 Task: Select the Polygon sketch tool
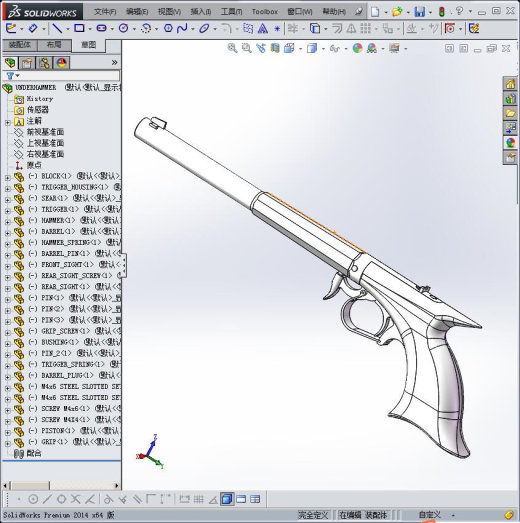[168, 28]
